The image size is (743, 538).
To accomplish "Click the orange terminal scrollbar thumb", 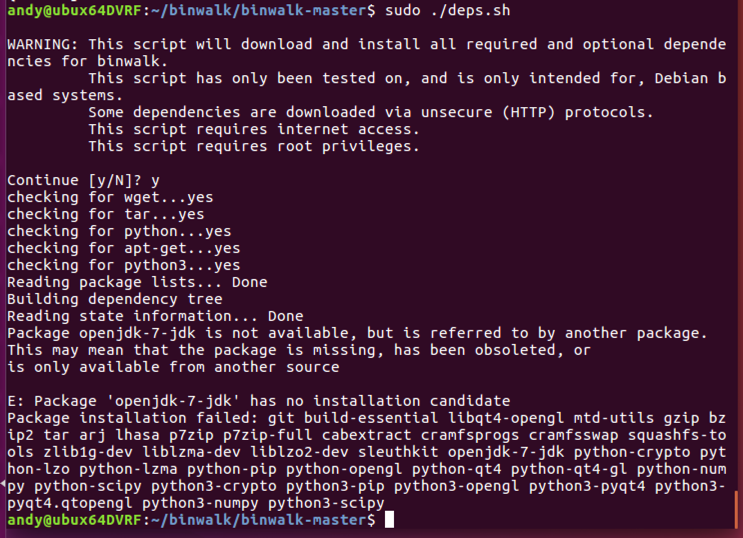I will tap(736, 509).
